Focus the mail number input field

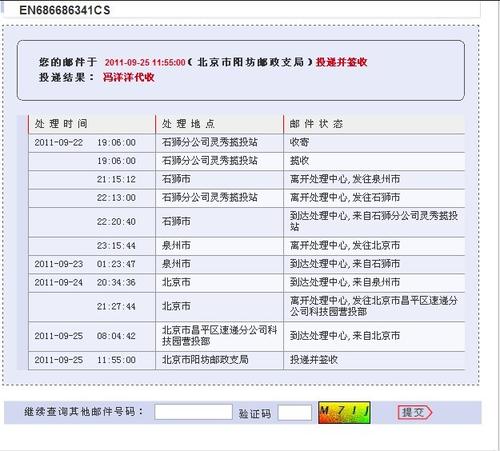(x=193, y=412)
